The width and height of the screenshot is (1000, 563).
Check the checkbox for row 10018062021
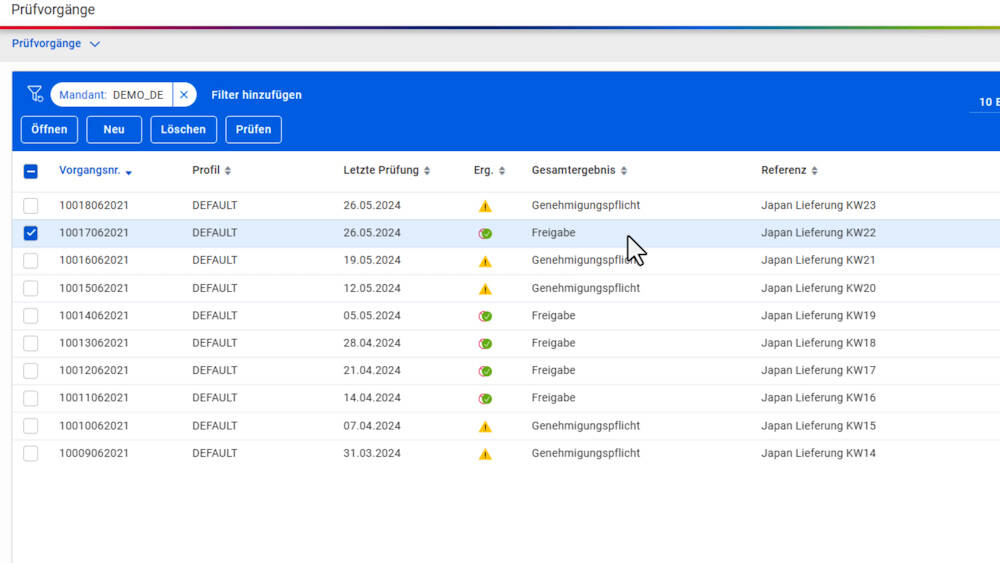pos(31,206)
